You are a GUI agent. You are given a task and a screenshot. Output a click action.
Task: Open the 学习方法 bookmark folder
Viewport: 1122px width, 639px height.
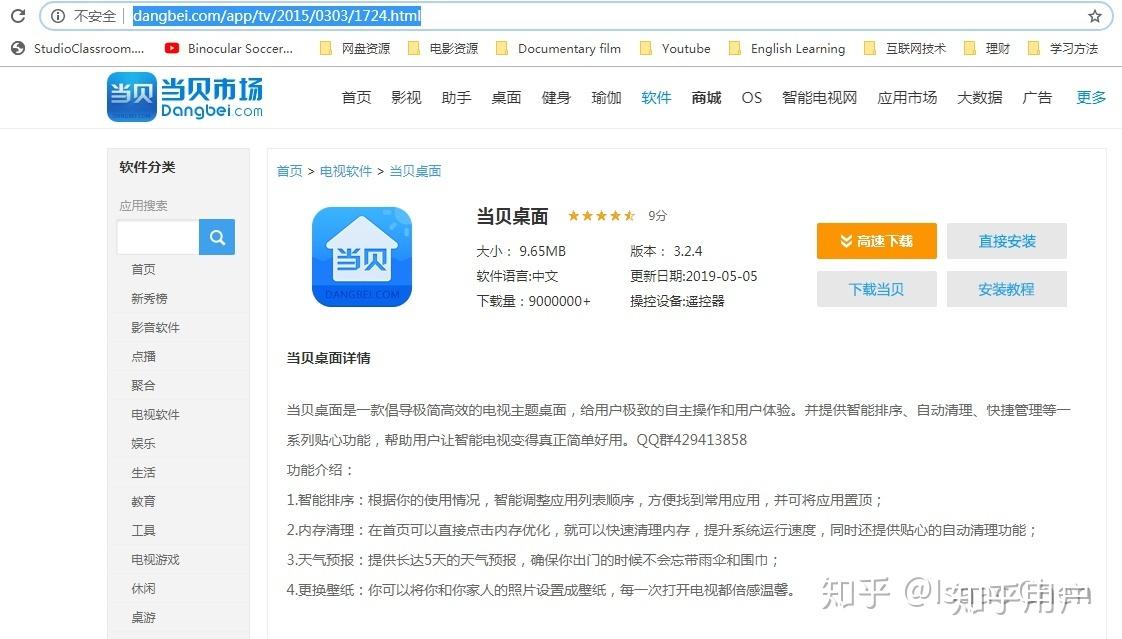tap(1063, 49)
